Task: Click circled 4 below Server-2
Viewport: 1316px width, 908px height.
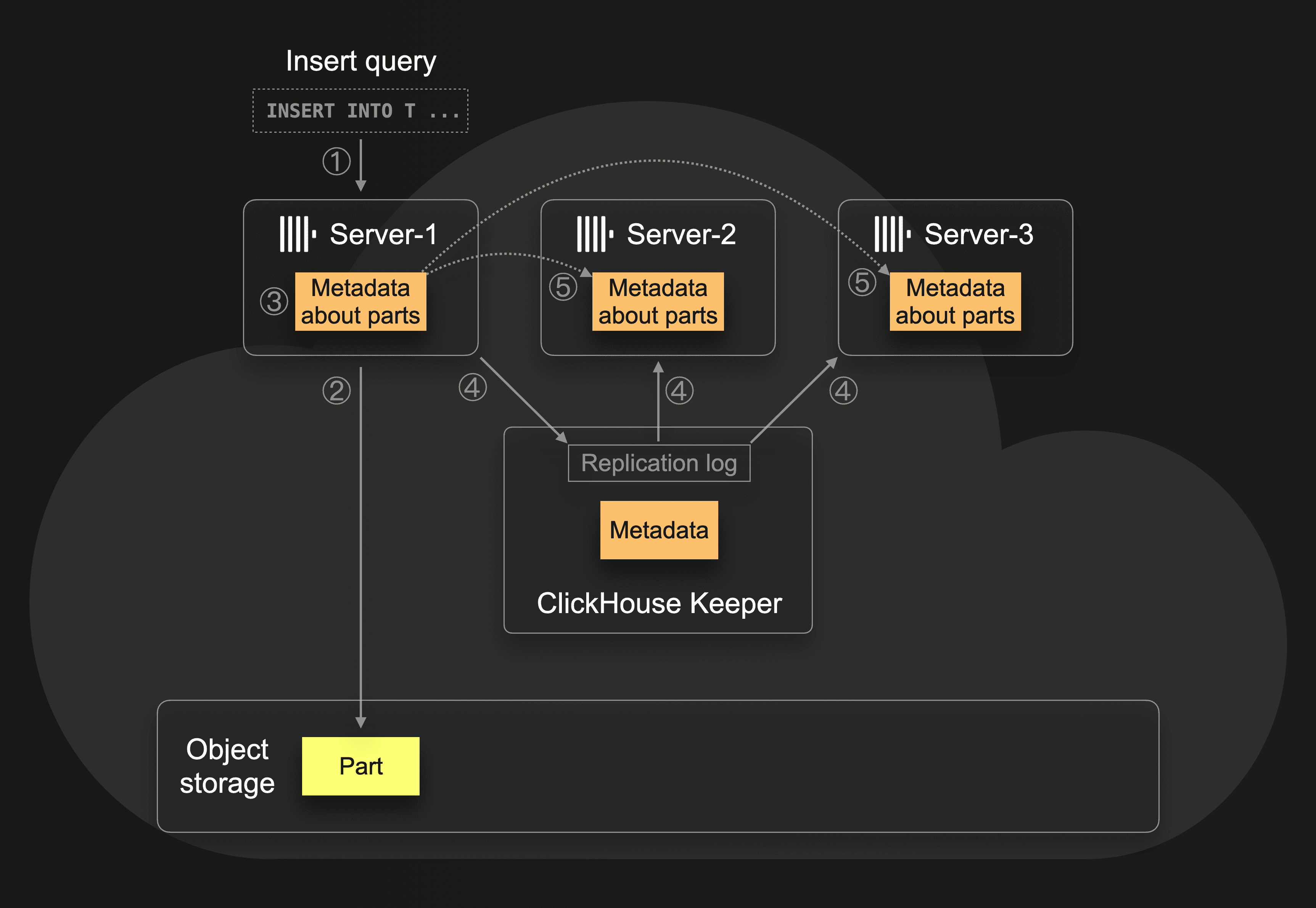Action: pos(679,391)
